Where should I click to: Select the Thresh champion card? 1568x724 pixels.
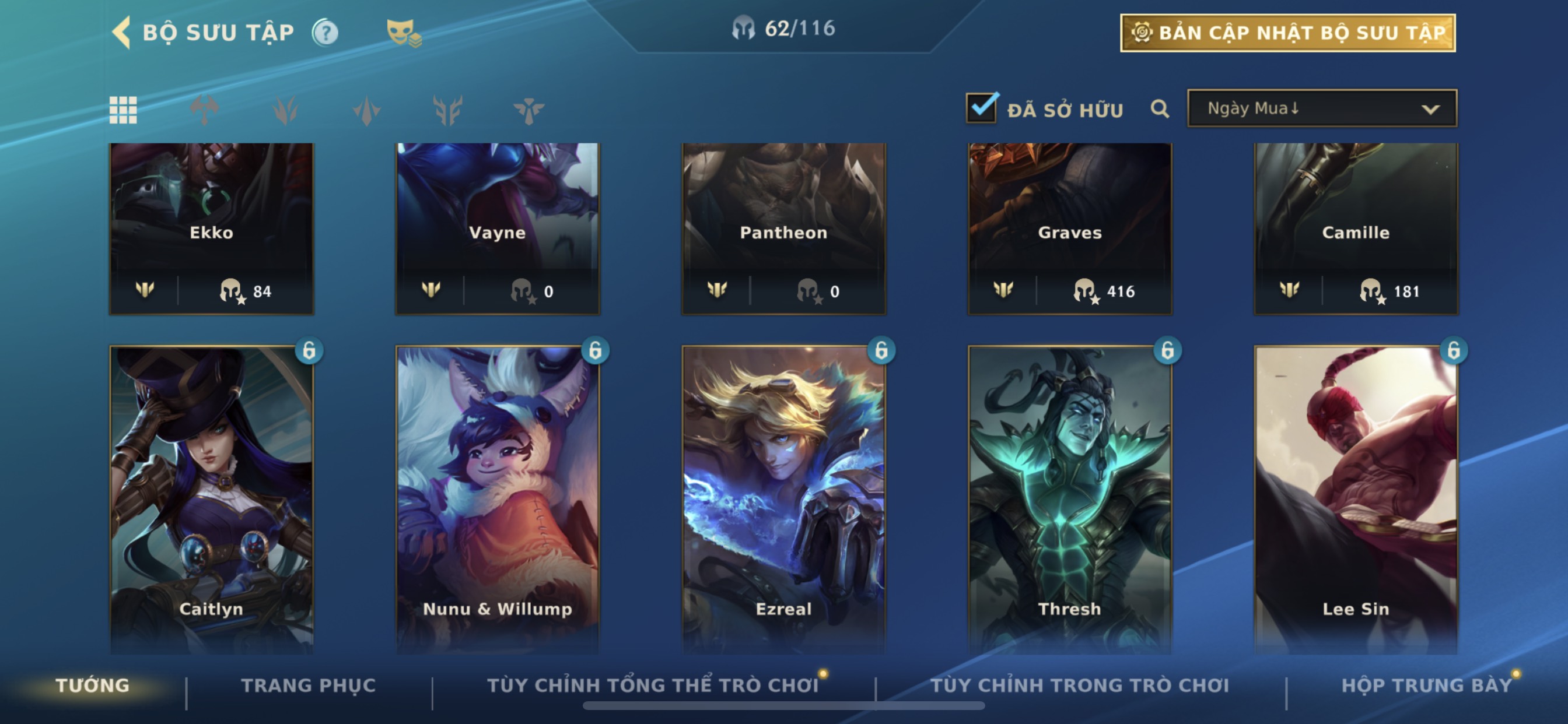[x=1069, y=500]
